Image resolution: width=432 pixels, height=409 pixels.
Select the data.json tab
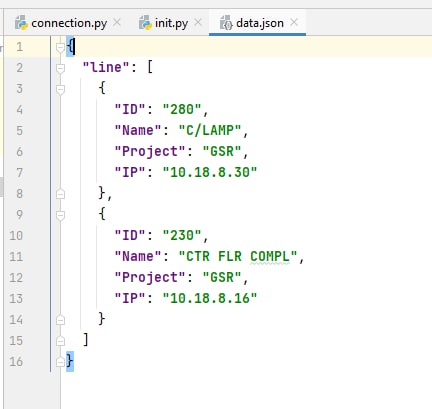click(x=257, y=23)
